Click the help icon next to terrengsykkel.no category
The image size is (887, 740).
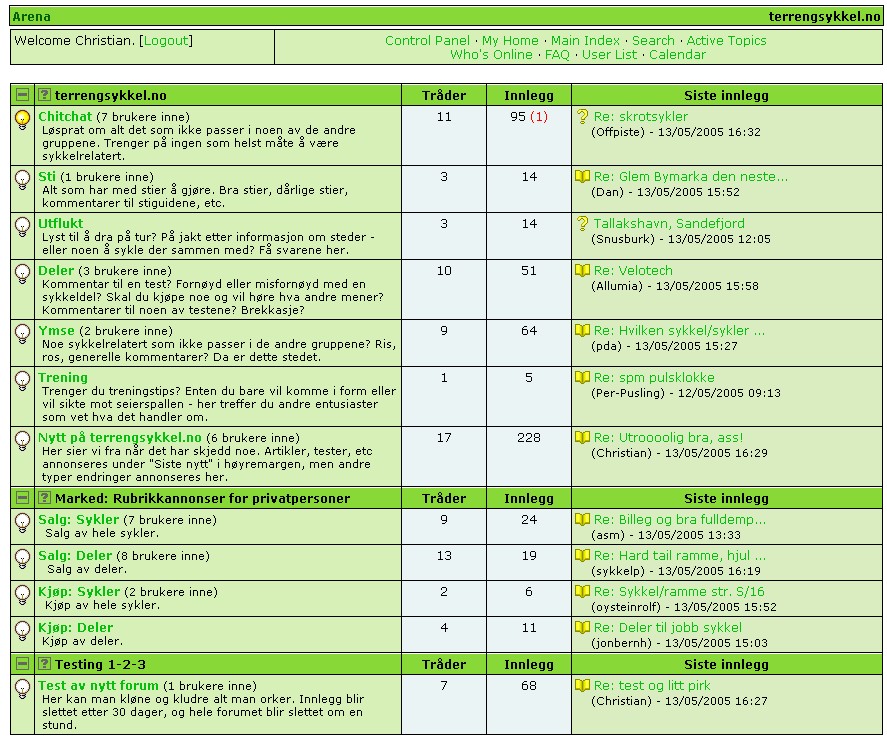44,94
